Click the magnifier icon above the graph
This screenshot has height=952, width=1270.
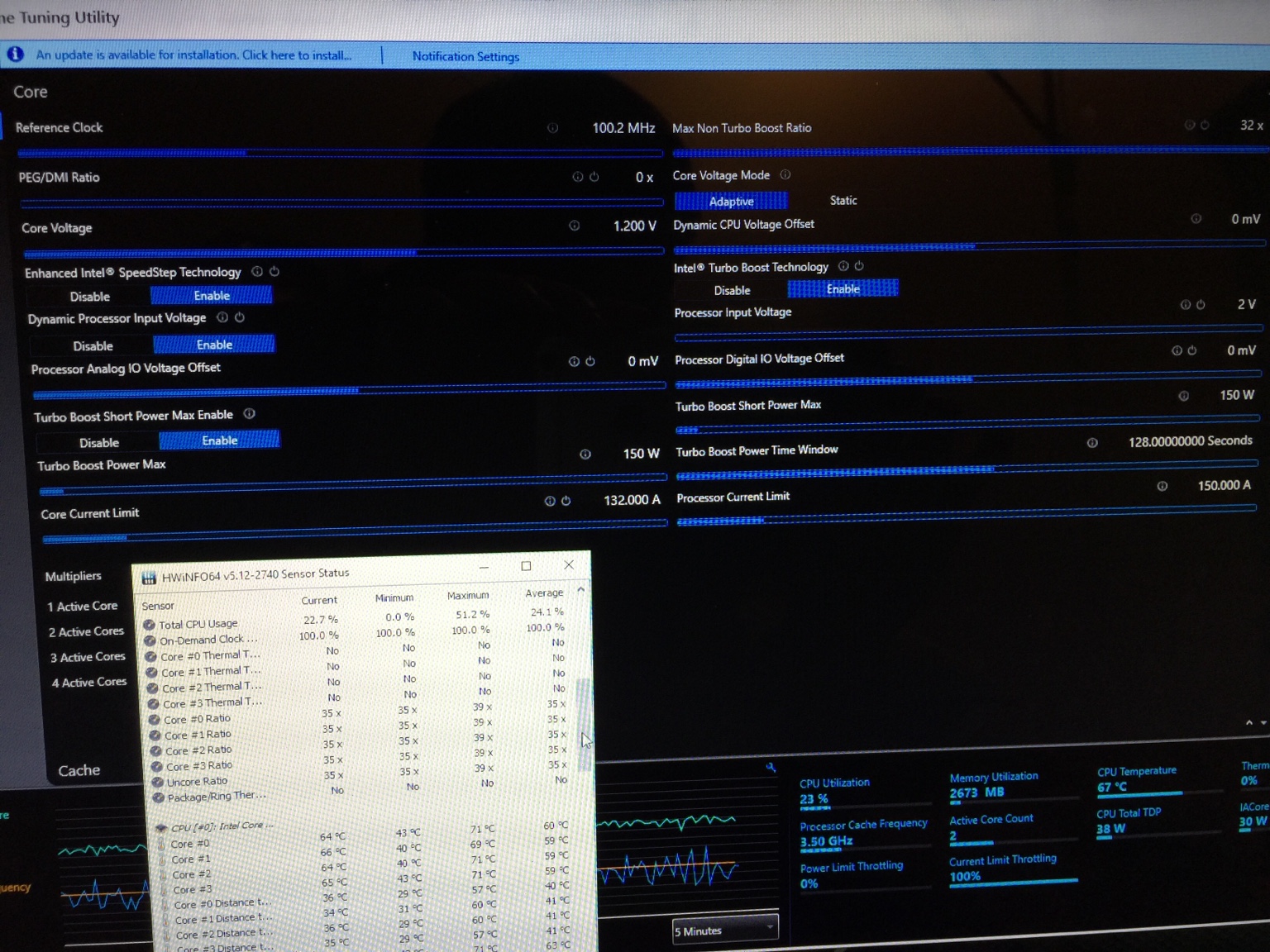(771, 768)
